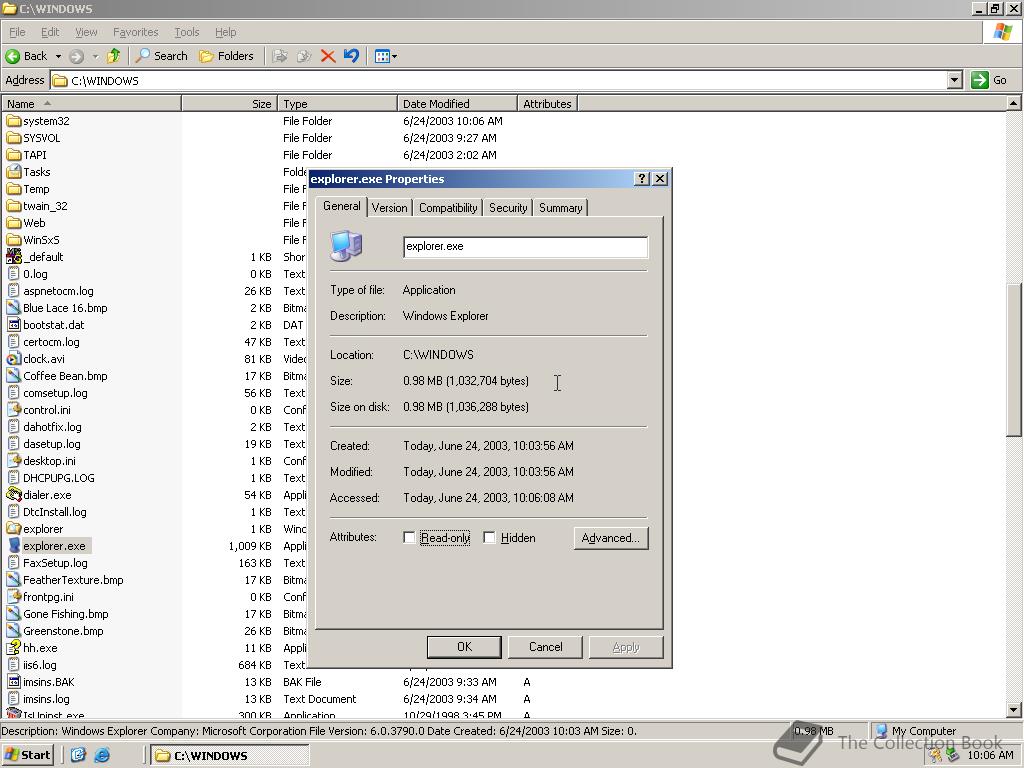Screen dimensions: 1024x768
Task: Sort list by Size column header
Action: pyautogui.click(x=229, y=104)
